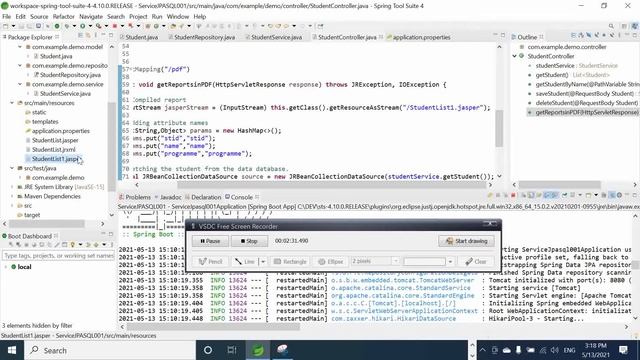Click the VSDC Line tool button
The image size is (640, 360).
click(x=245, y=262)
